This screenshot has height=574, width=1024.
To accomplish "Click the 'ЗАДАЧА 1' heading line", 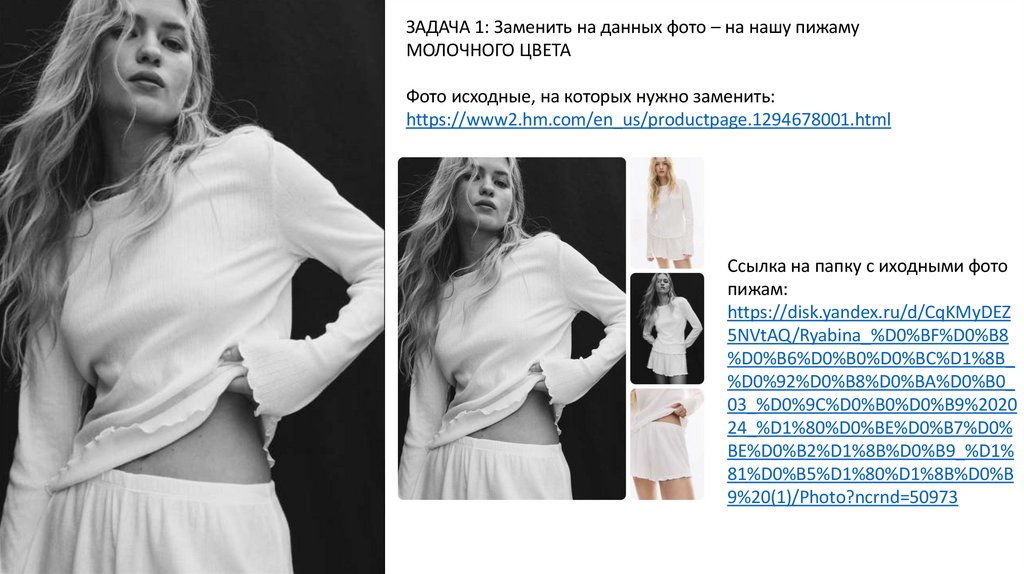I will coord(632,27).
